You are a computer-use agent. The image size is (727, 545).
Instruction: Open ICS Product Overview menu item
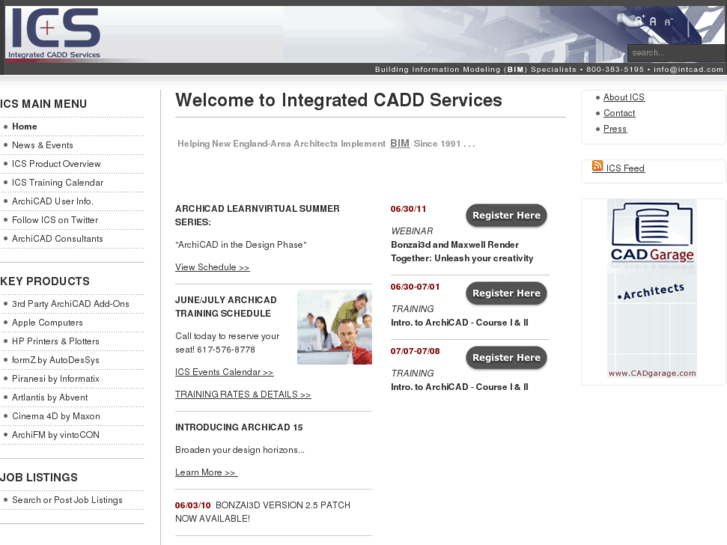[56, 164]
